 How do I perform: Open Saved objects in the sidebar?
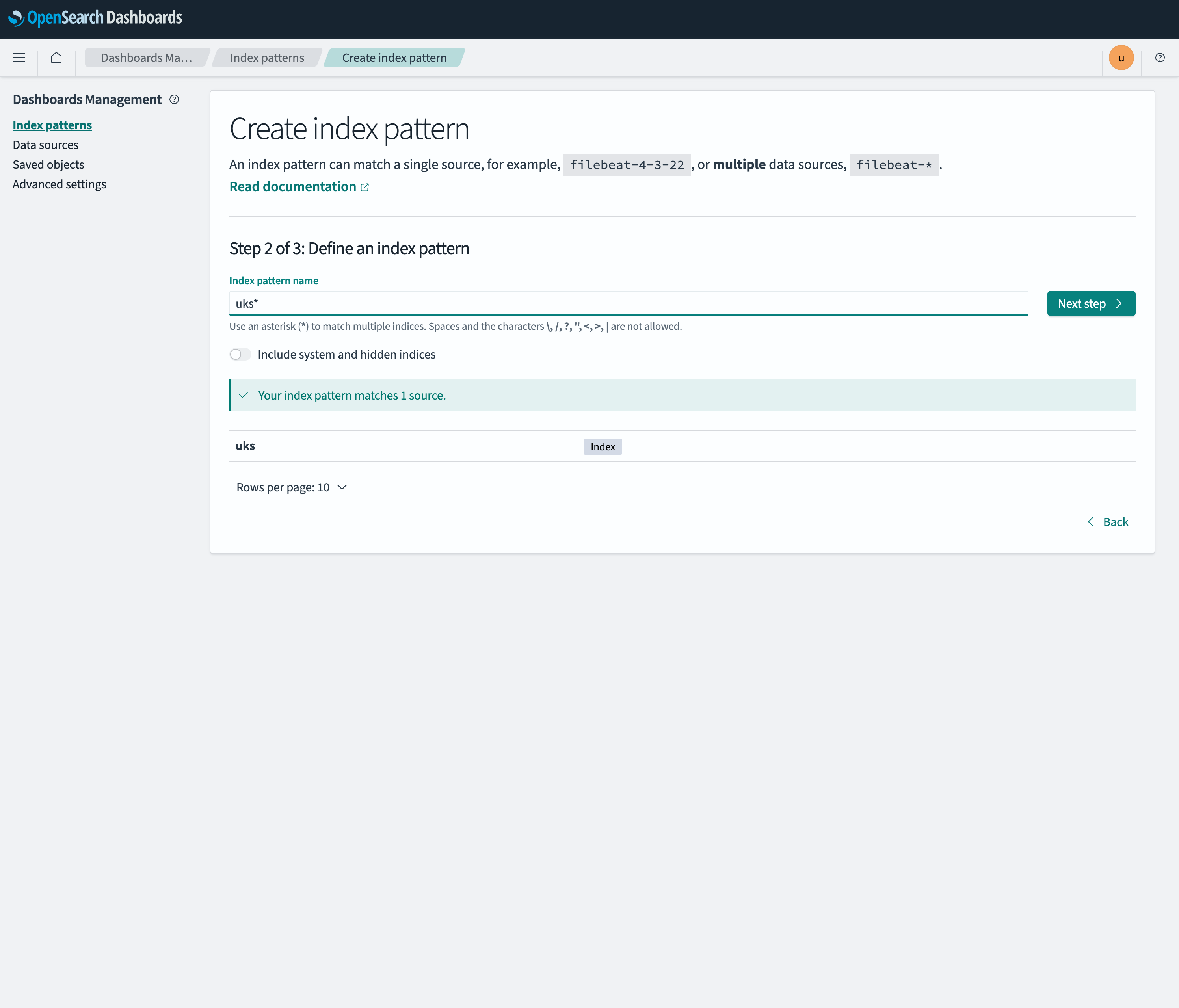click(x=48, y=164)
